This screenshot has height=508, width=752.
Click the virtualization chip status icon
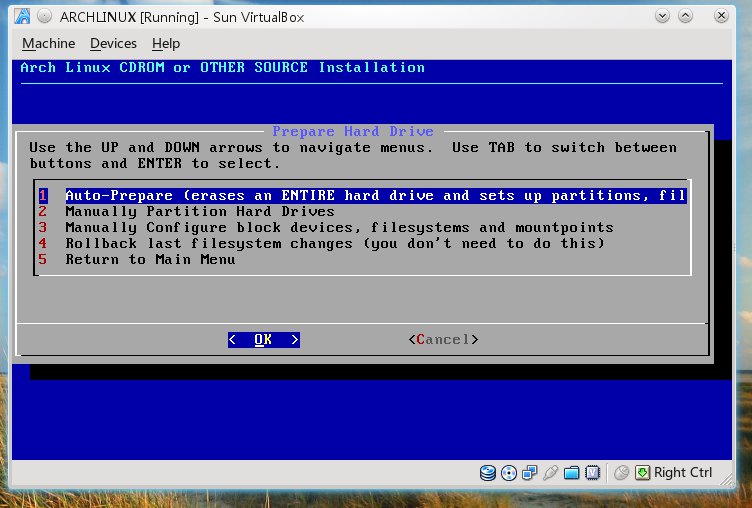coord(592,473)
